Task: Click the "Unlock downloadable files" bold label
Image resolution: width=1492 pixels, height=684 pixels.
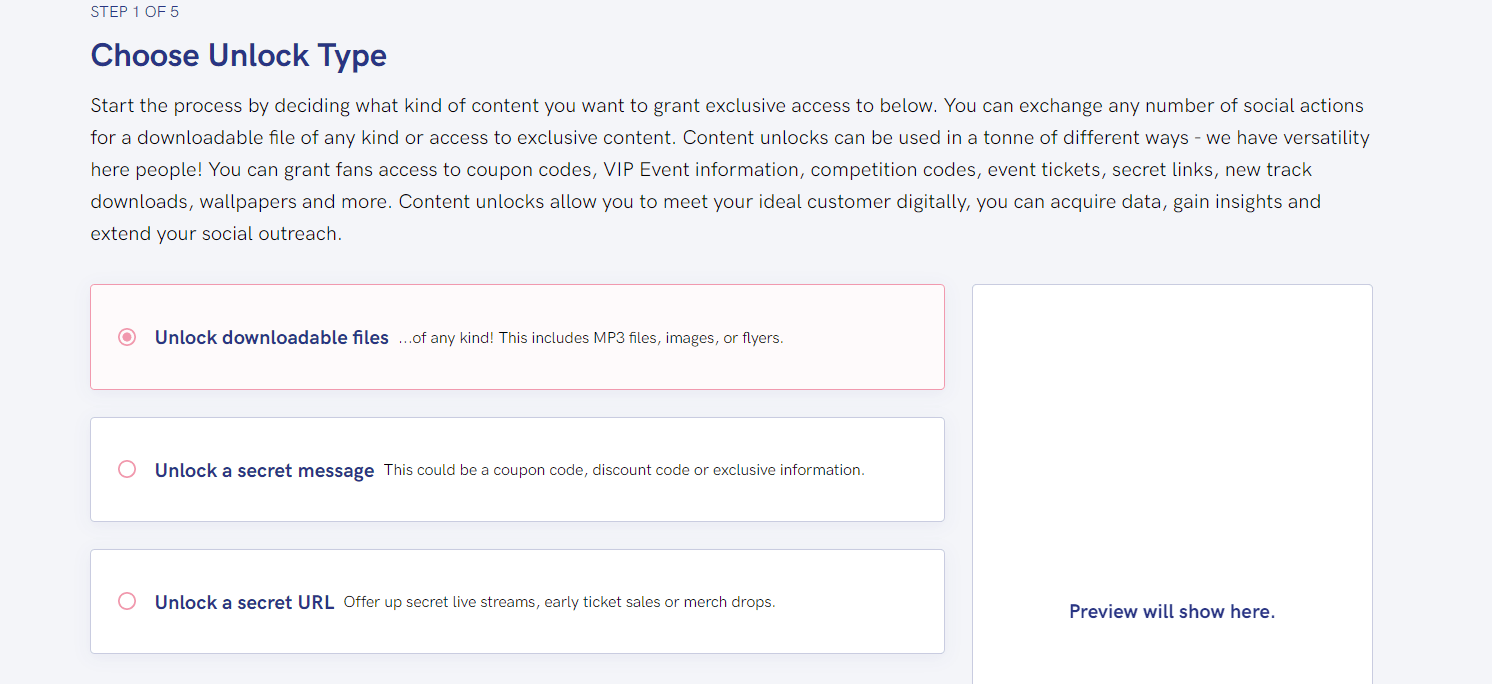Action: click(271, 337)
